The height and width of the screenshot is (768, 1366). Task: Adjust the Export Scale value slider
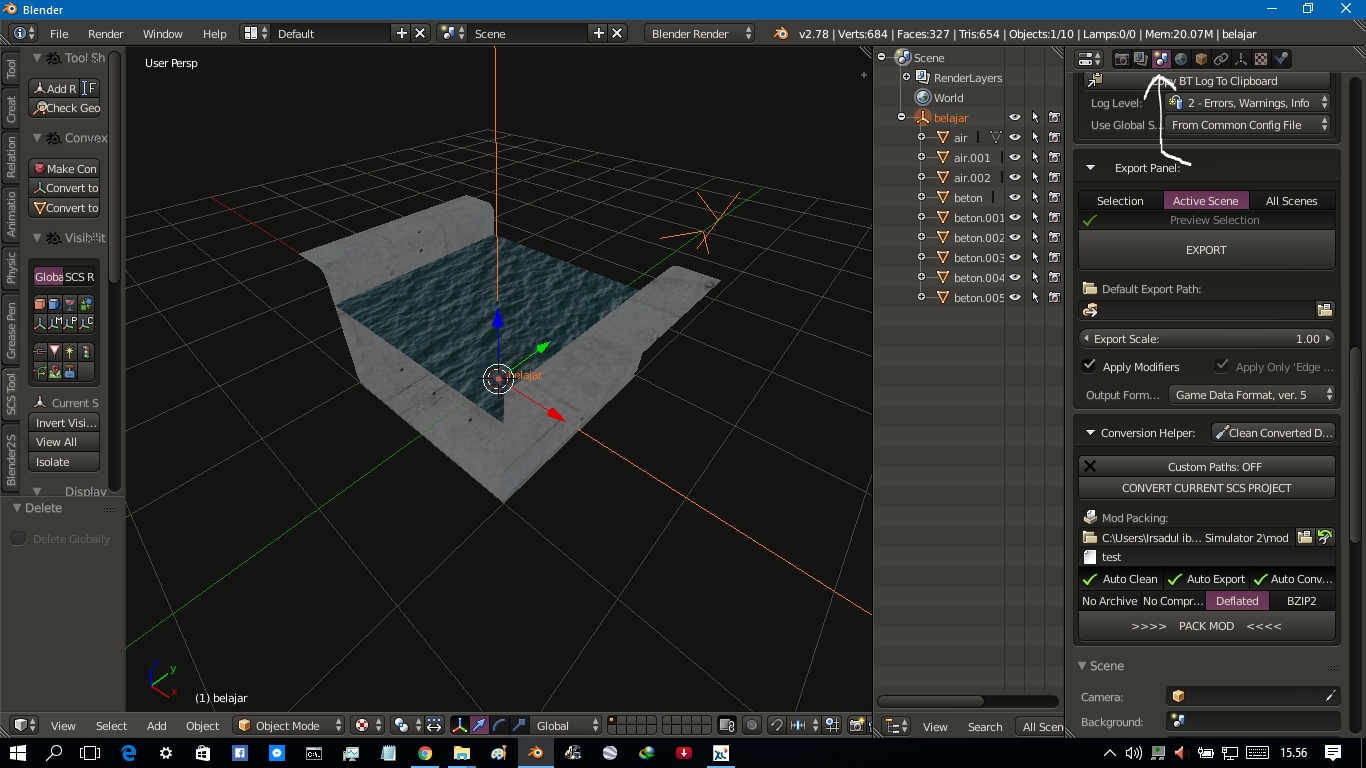coord(1206,338)
